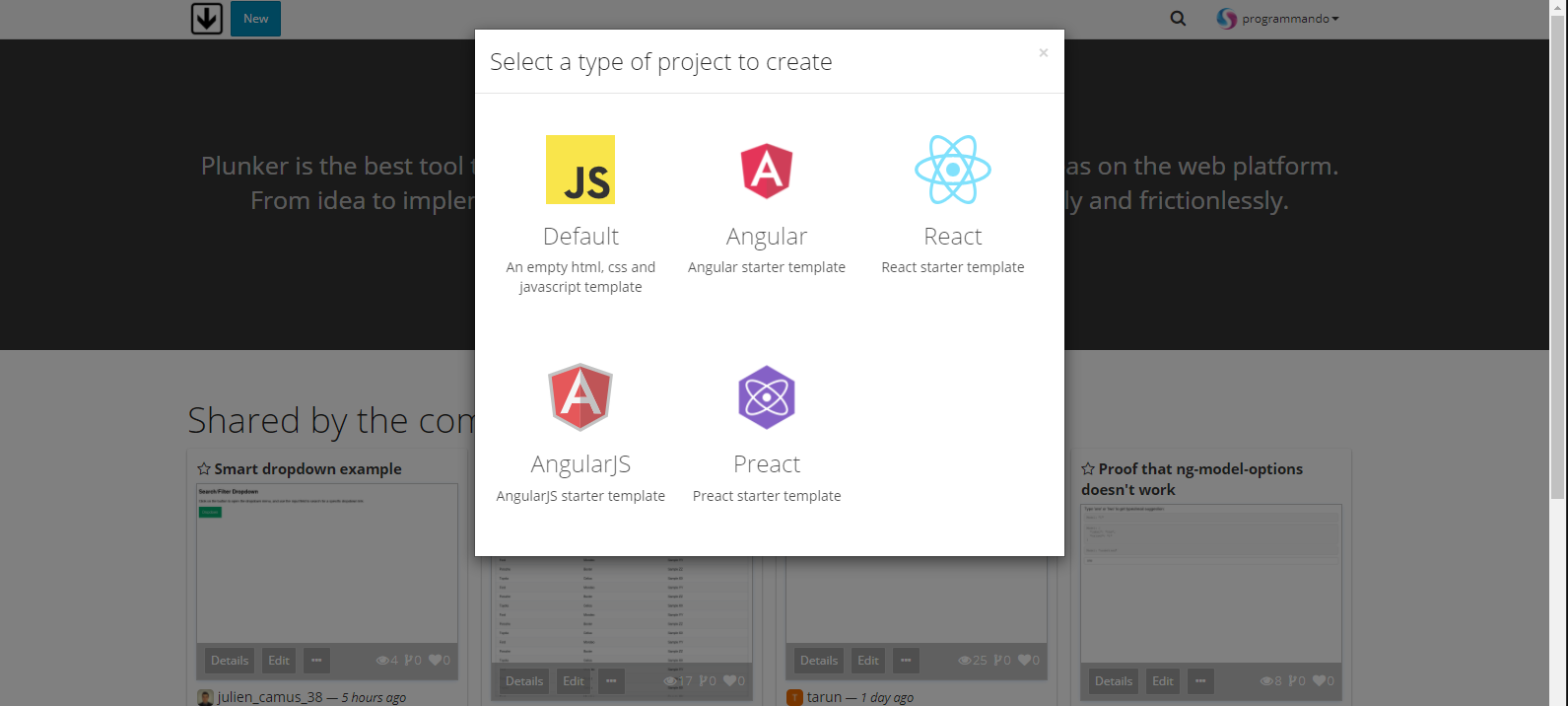Star the Smart dropdown example plunk
1568x706 pixels.
click(204, 469)
